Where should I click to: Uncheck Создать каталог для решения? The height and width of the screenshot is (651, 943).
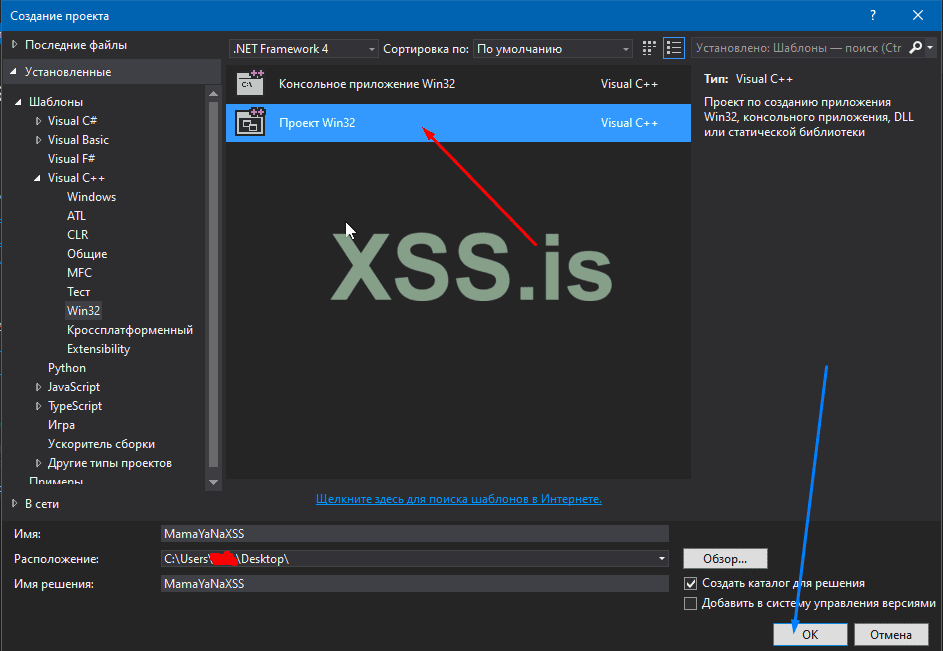tap(689, 583)
